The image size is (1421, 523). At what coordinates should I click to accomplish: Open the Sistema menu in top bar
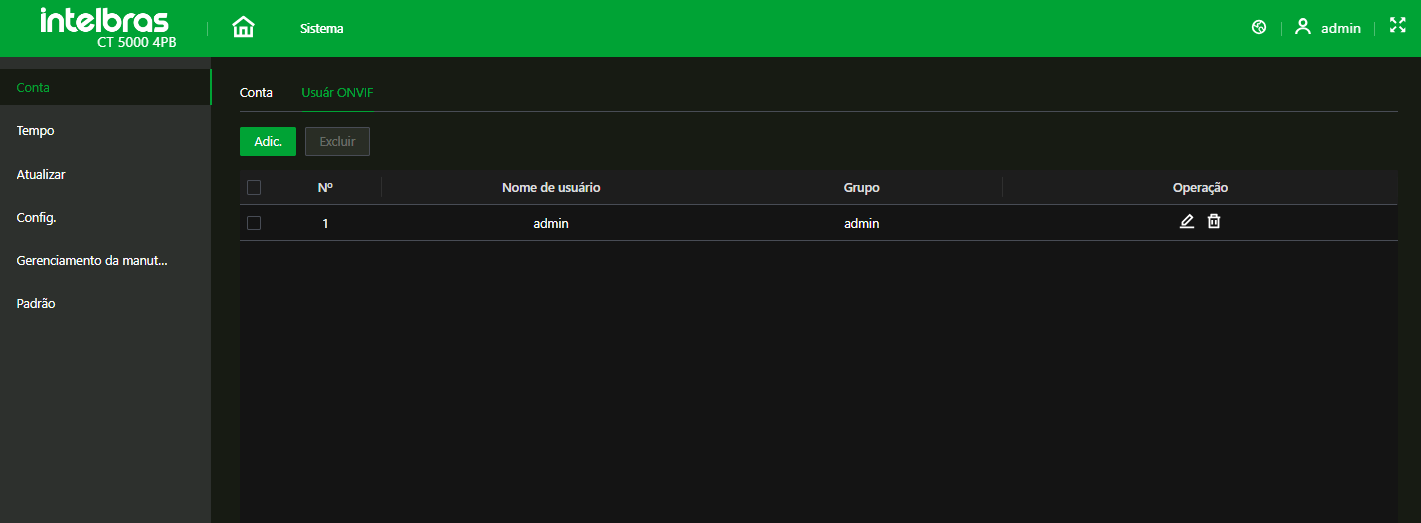(321, 29)
